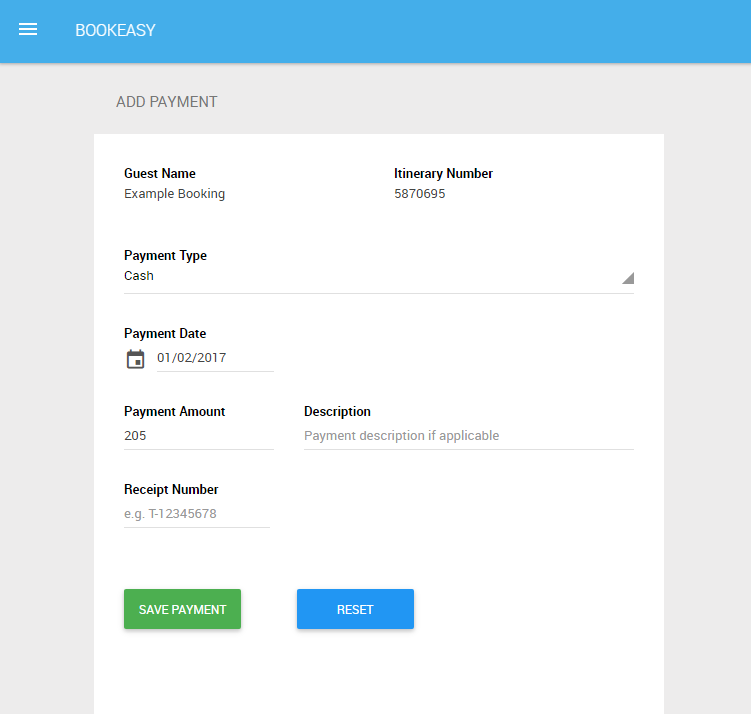Click the Description label
Viewport: 751px width, 714px height.
point(337,411)
